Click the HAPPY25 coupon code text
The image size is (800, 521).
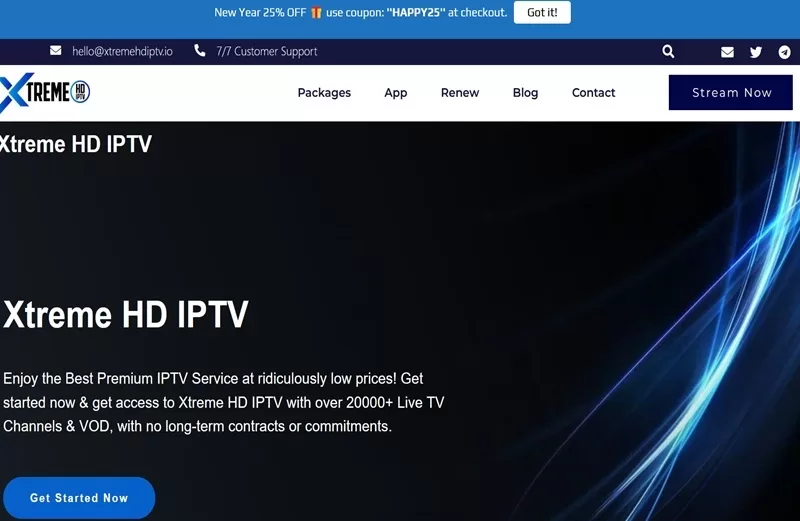(416, 12)
